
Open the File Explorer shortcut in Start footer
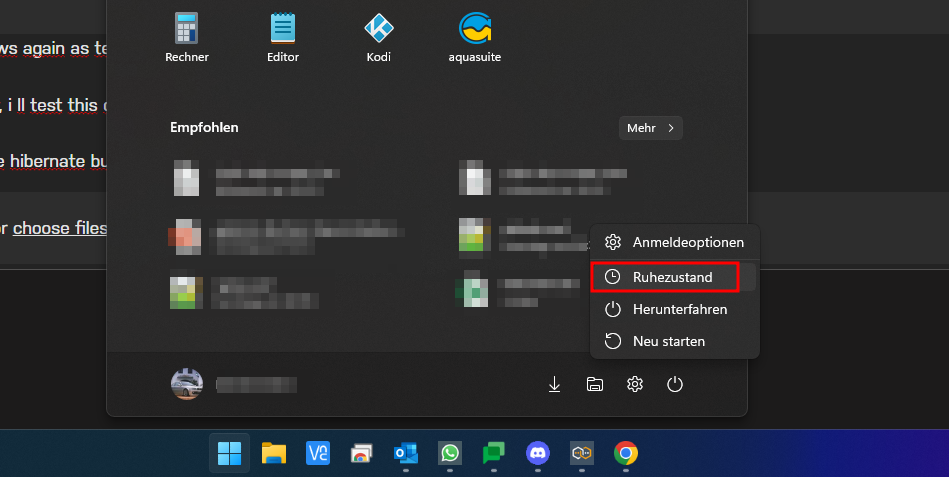(595, 384)
